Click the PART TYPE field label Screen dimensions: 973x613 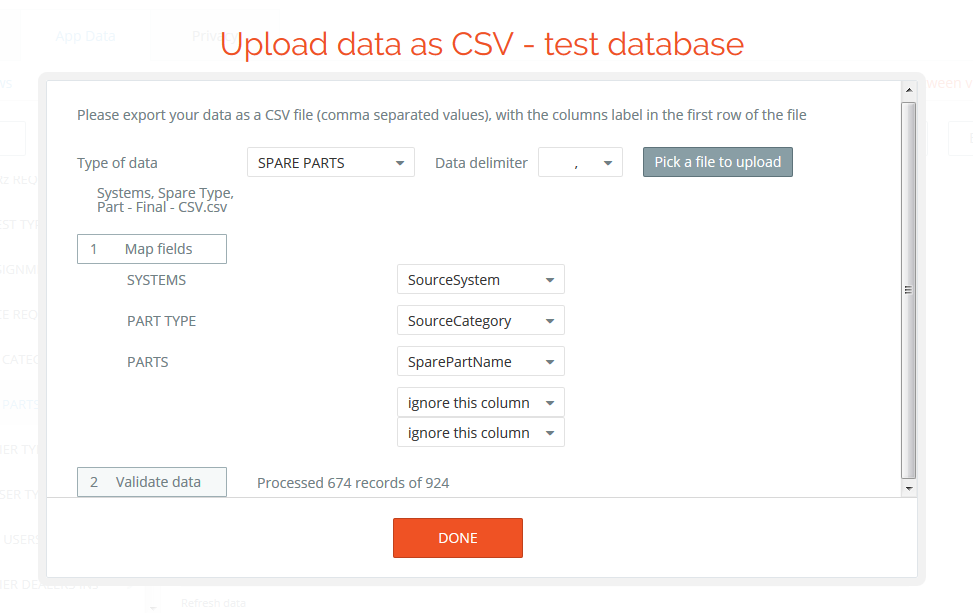tap(161, 321)
